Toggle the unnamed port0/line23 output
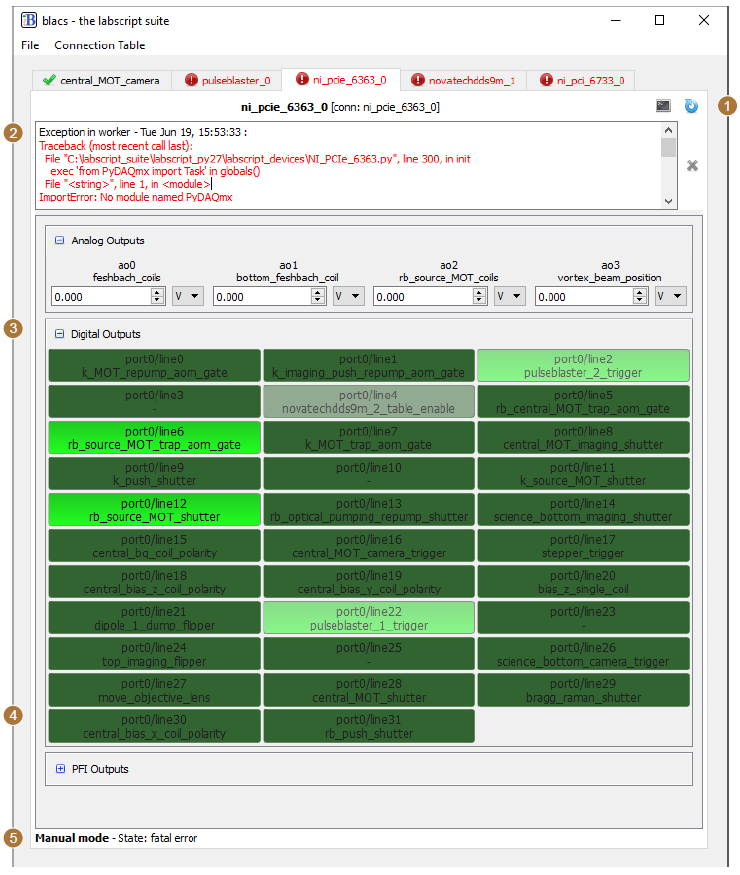Viewport: 740px width, 875px height. (583, 618)
